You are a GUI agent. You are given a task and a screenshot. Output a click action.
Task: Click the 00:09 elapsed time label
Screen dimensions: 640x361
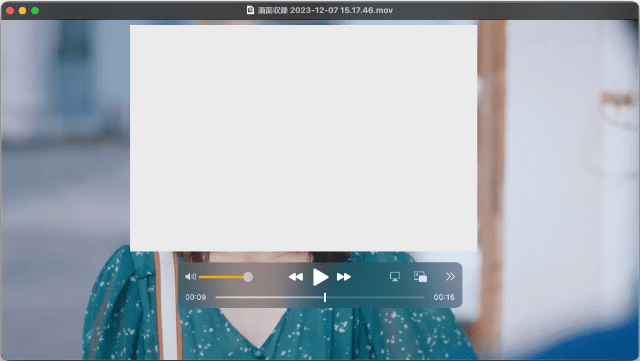196,297
